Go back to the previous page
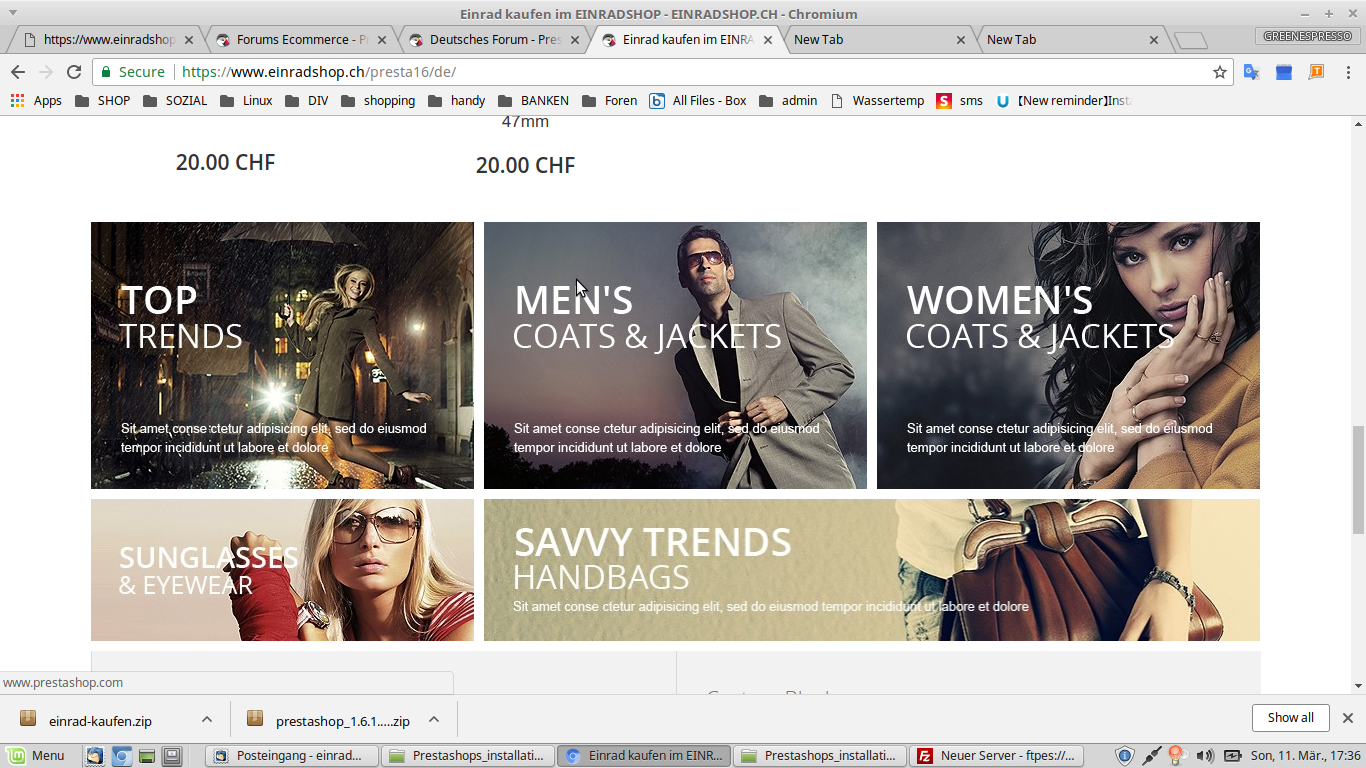The height and width of the screenshot is (768, 1366). [x=18, y=72]
